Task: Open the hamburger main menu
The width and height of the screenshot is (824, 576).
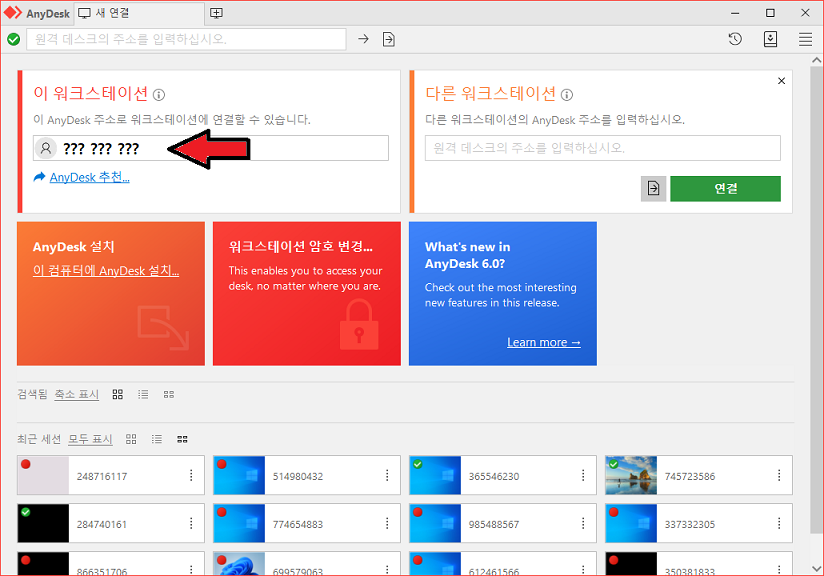Action: pos(805,39)
